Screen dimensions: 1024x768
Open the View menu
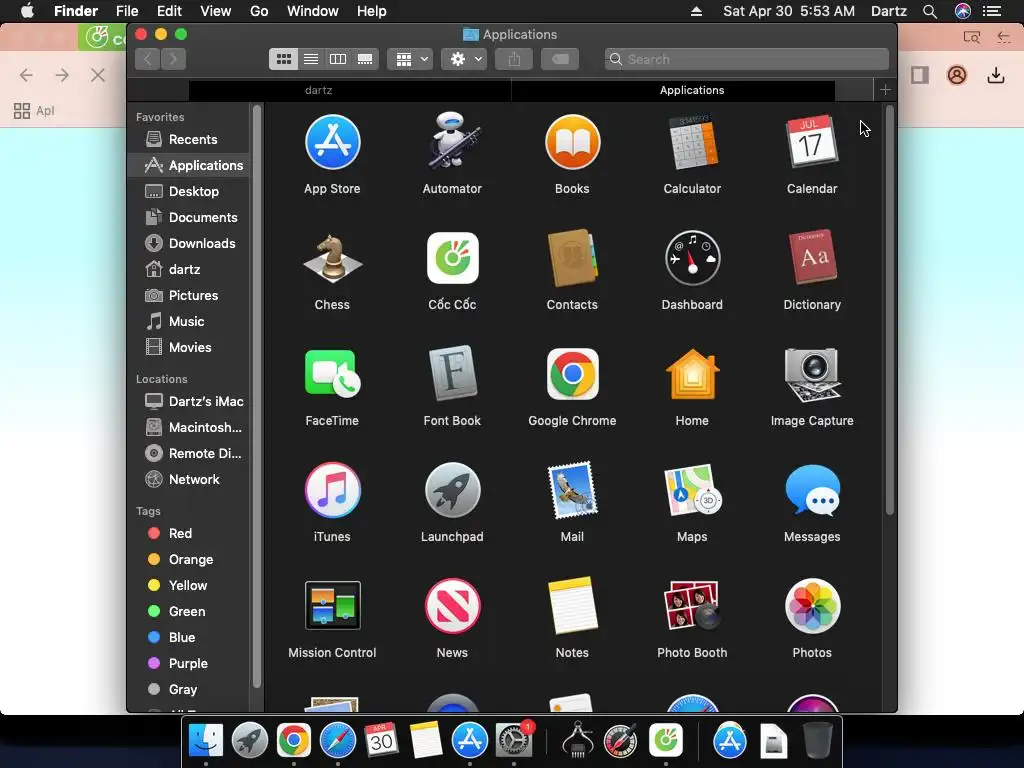(216, 11)
